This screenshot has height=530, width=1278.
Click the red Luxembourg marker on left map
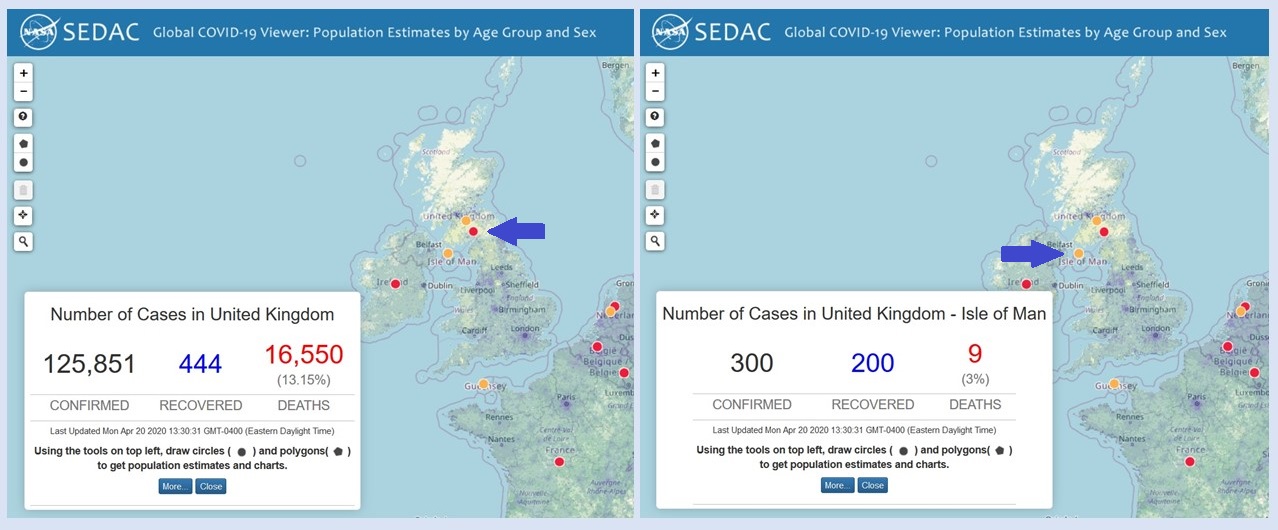(624, 373)
